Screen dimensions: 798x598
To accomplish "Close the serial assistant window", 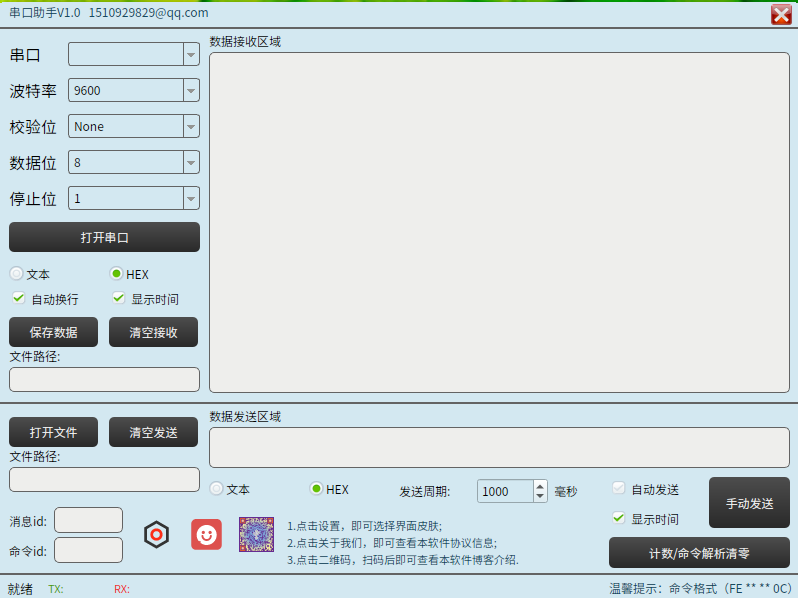I will tap(781, 14).
